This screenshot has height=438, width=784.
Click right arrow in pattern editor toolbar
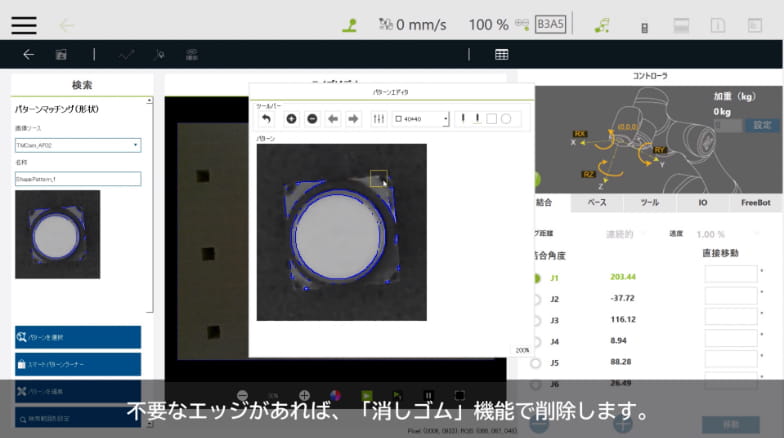pyautogui.click(x=353, y=119)
